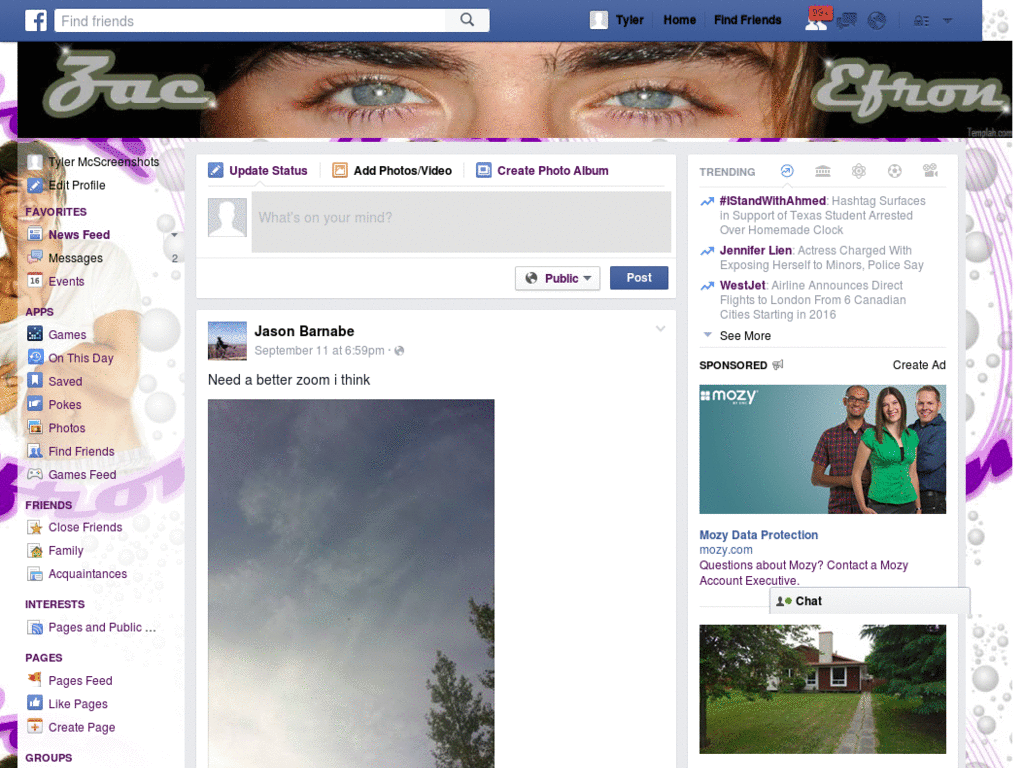This screenshot has height=768, width=1024.
Task: Click the Tyler profile picture in top bar
Action: [598, 20]
